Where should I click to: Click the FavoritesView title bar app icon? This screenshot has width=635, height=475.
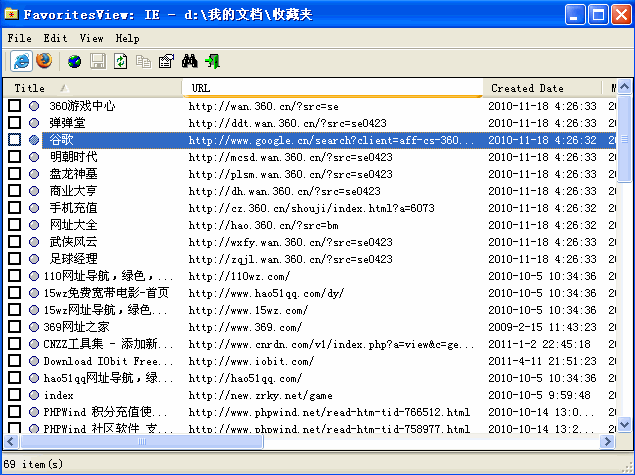(x=11, y=15)
